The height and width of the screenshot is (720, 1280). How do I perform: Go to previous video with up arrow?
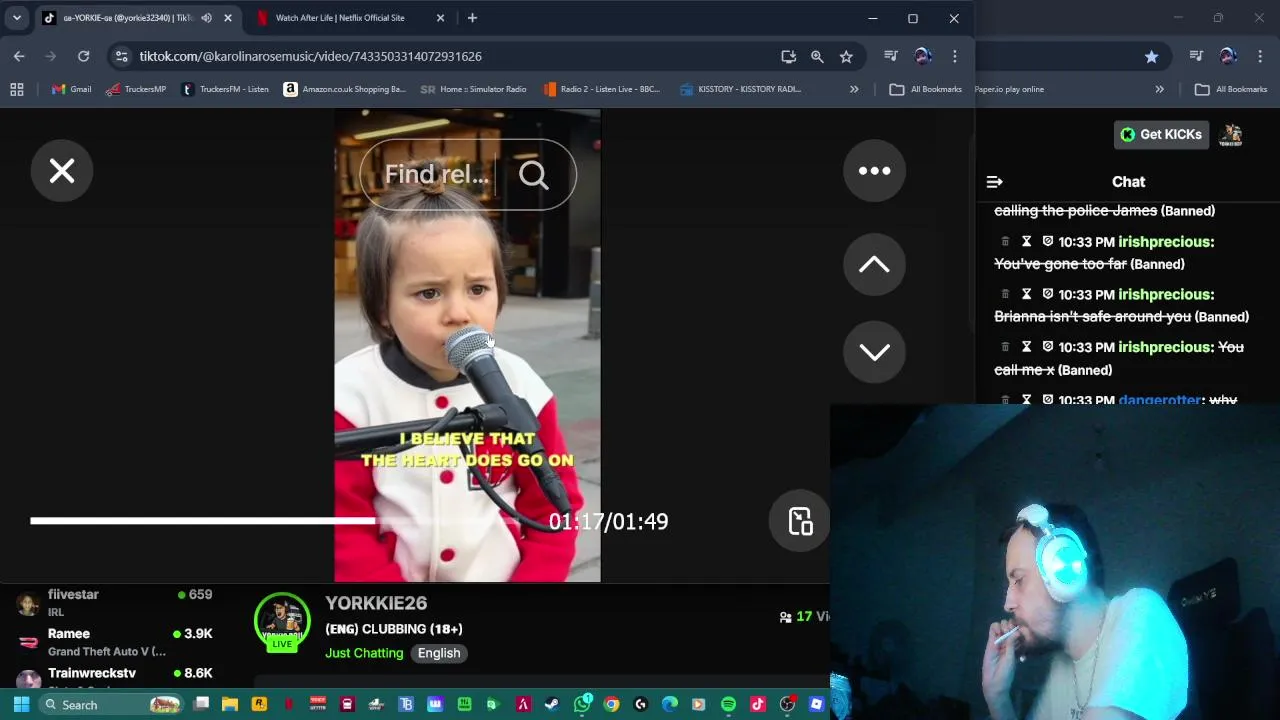[874, 264]
